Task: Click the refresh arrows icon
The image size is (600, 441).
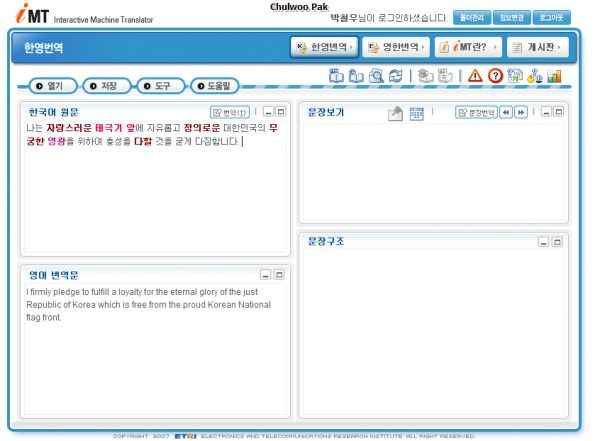Action: pyautogui.click(x=396, y=75)
